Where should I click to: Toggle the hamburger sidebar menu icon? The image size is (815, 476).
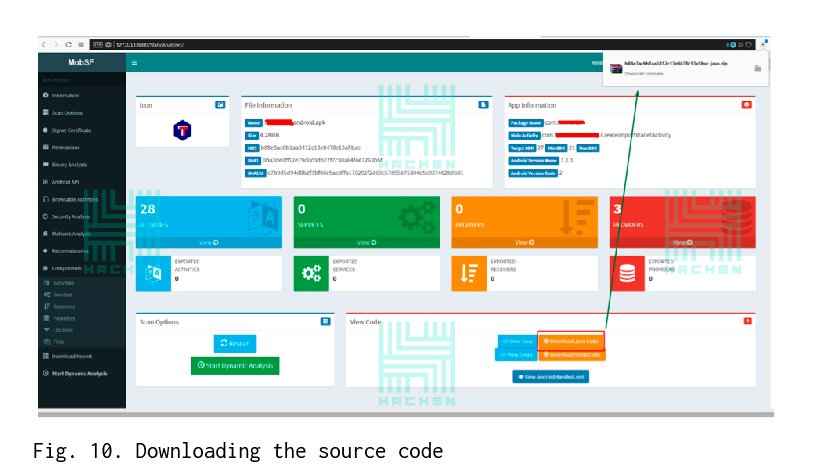(134, 63)
